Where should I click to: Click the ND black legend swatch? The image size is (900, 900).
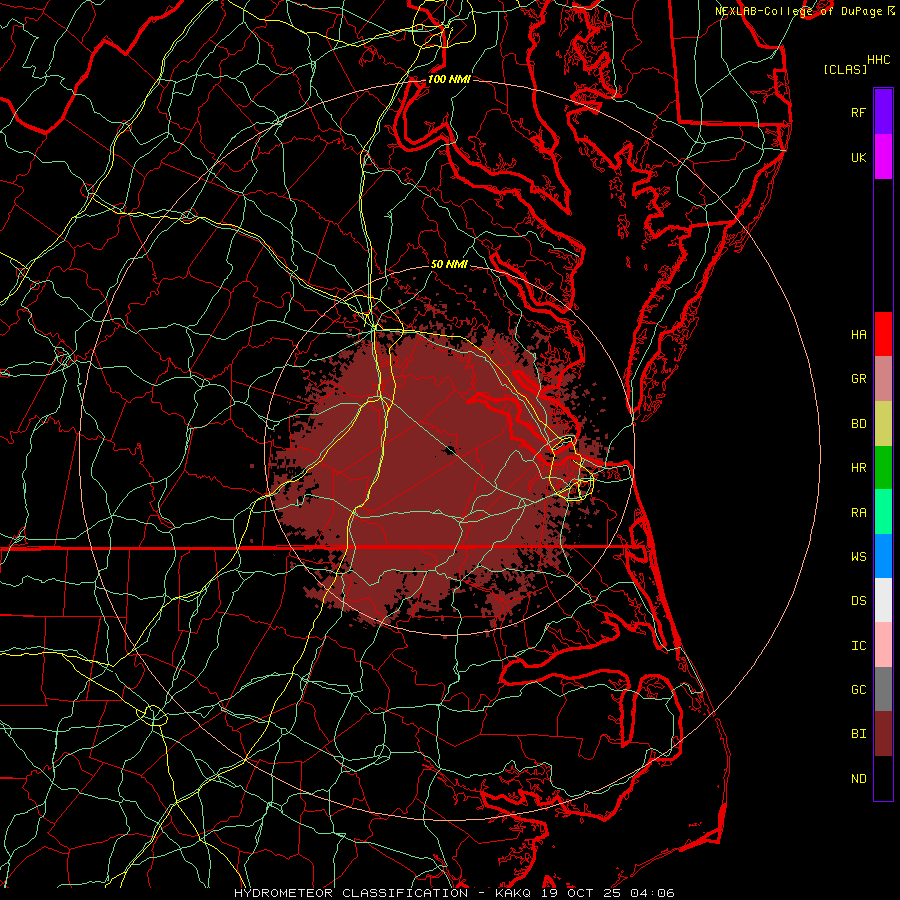883,778
